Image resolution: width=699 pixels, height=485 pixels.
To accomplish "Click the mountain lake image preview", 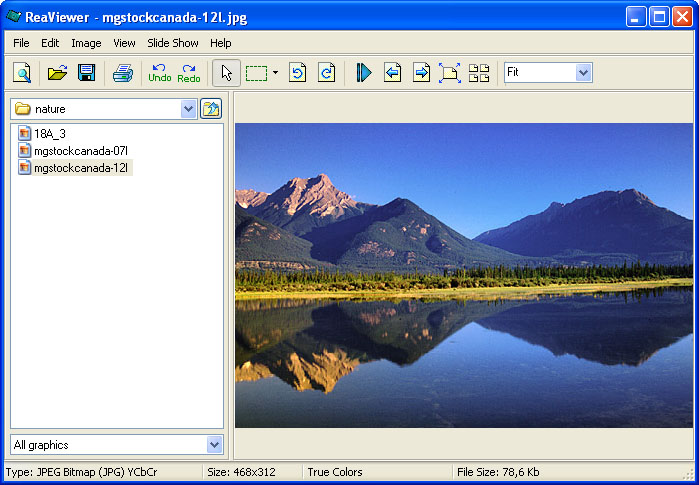I will 464,275.
